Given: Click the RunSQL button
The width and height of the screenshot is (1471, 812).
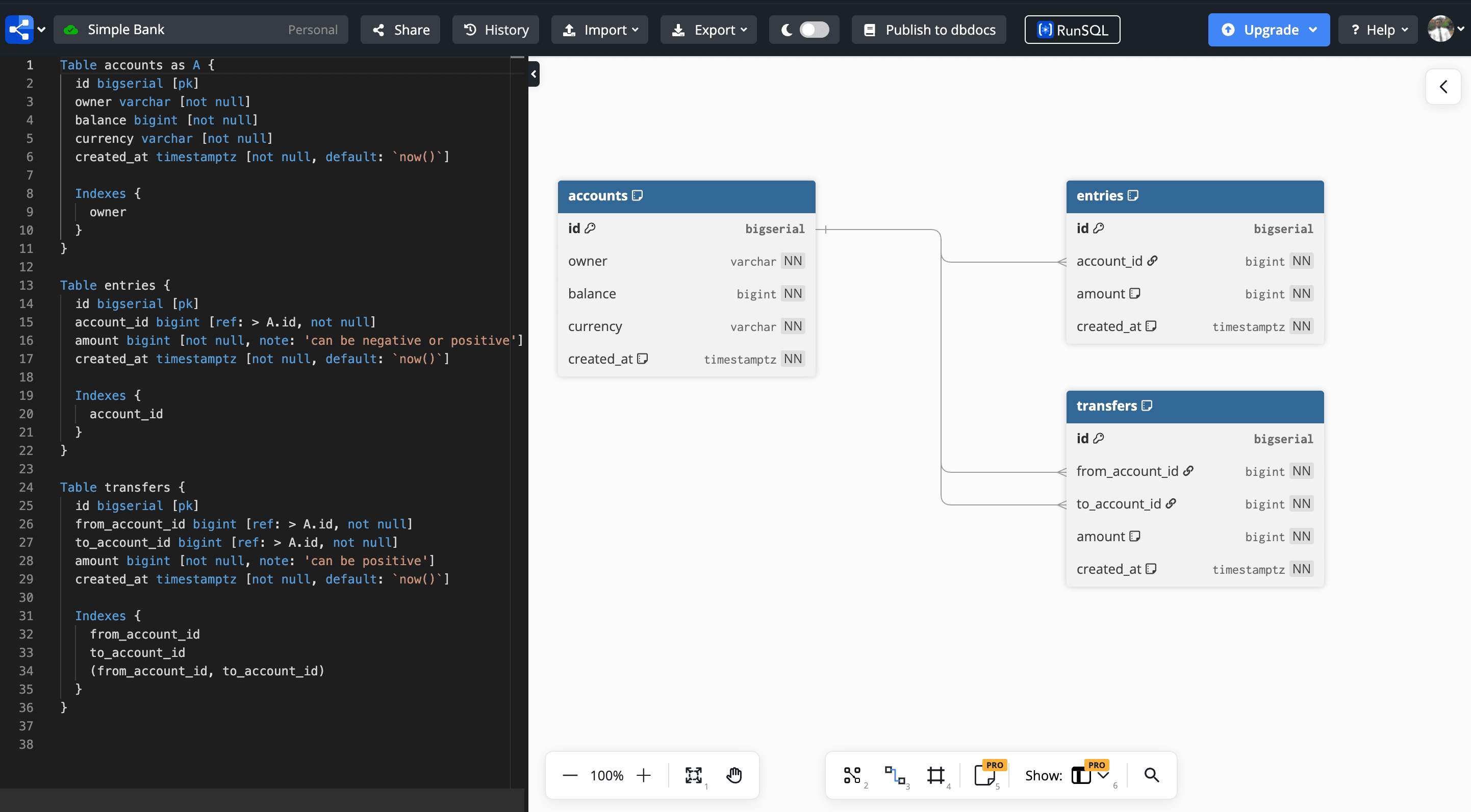Looking at the screenshot, I should point(1072,29).
